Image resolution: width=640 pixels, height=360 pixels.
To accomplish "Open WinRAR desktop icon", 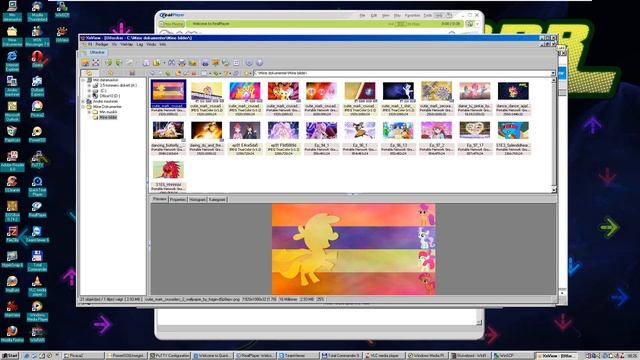I will click(37, 334).
